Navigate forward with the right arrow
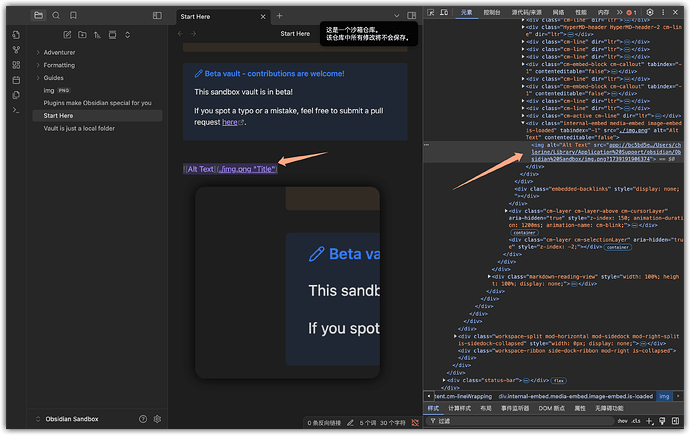Screen dimensions: 690x435 click(194, 34)
